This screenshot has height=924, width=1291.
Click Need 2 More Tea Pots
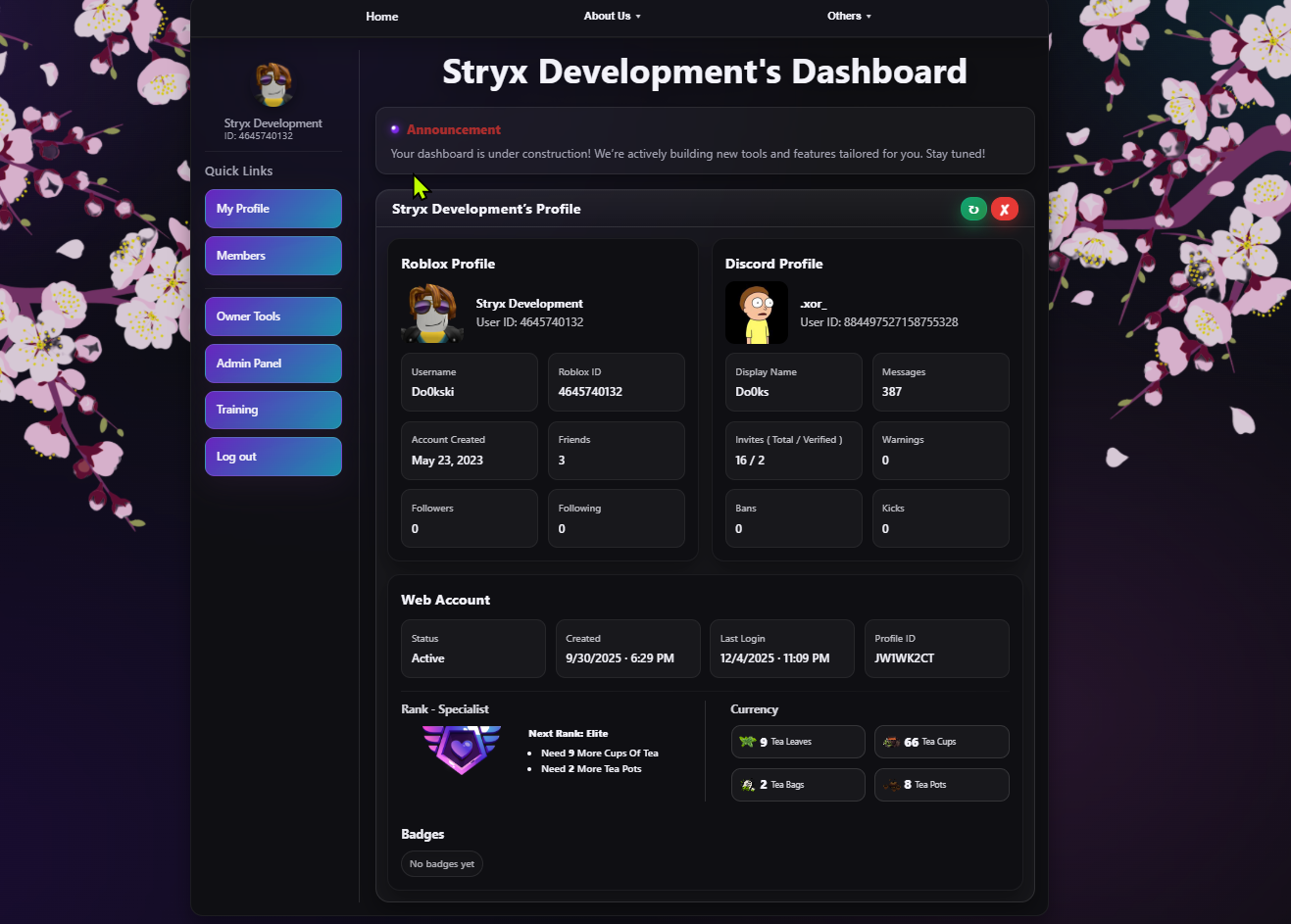click(591, 769)
